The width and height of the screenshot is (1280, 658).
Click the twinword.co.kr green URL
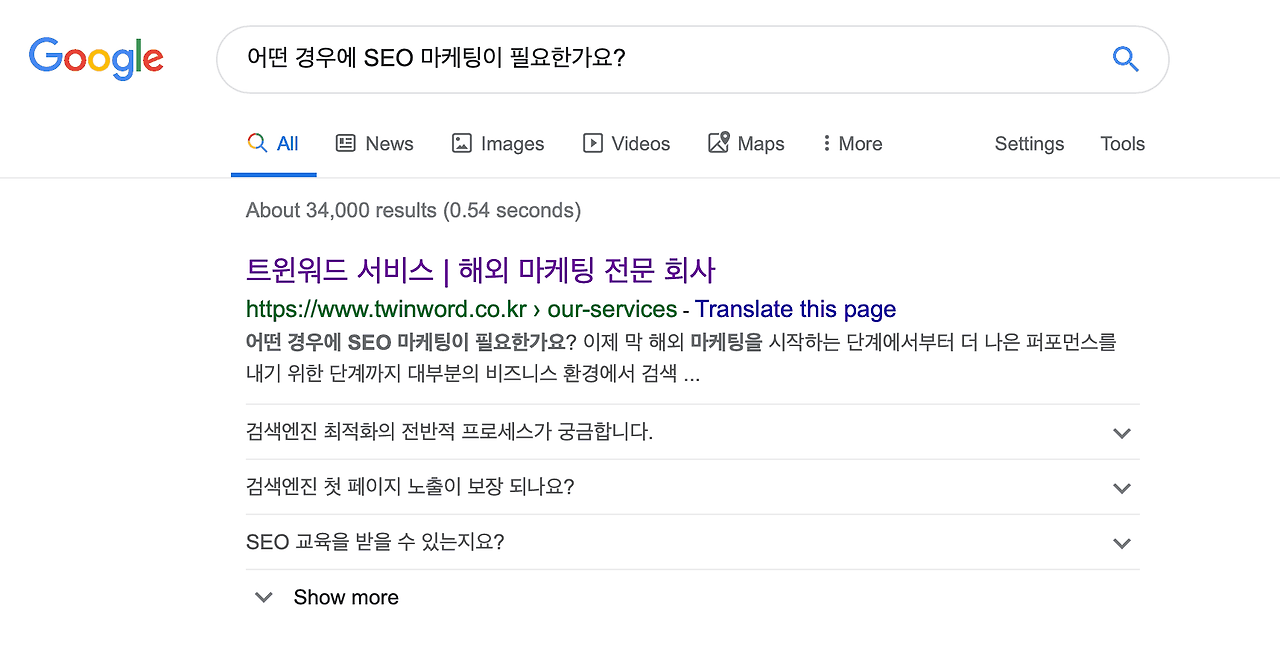tap(385, 309)
